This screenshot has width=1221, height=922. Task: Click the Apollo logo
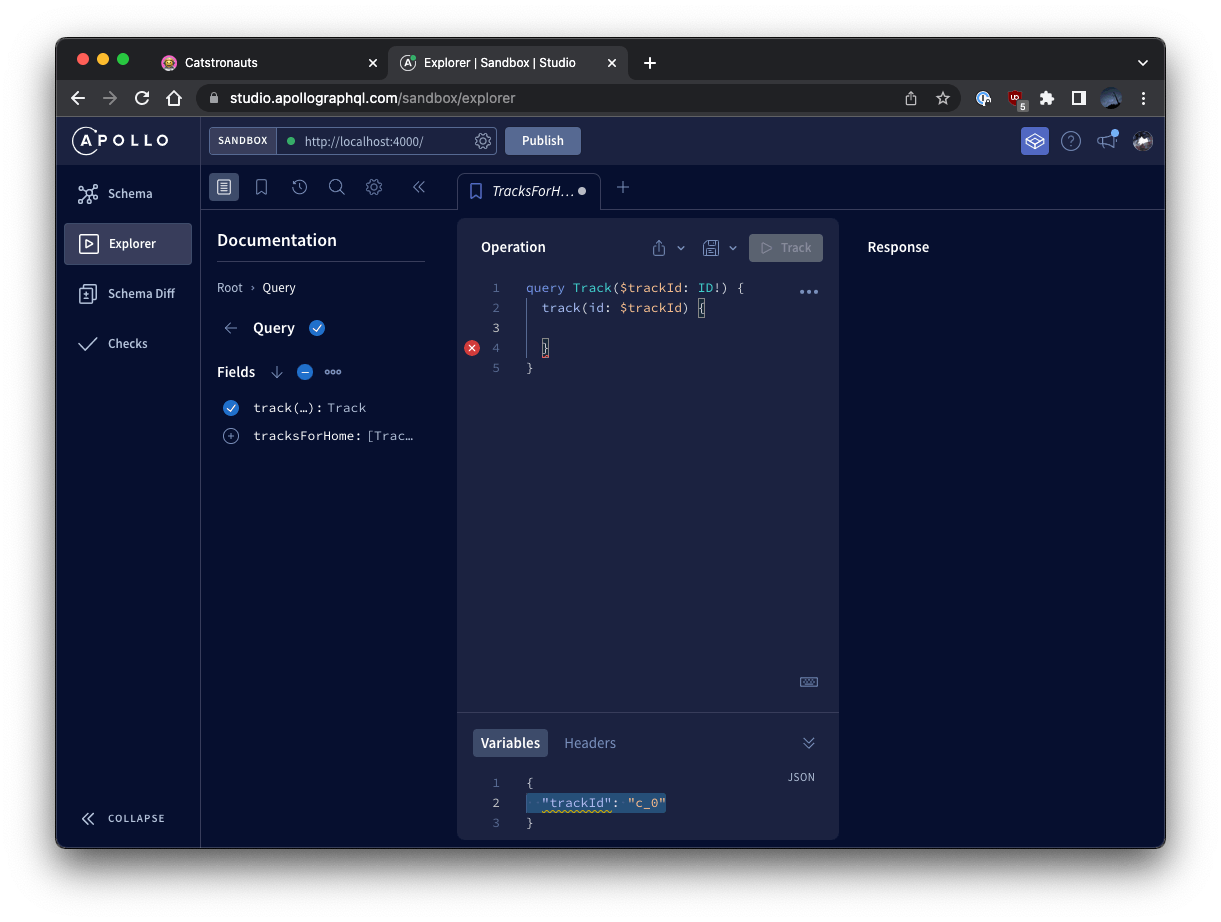click(x=120, y=141)
